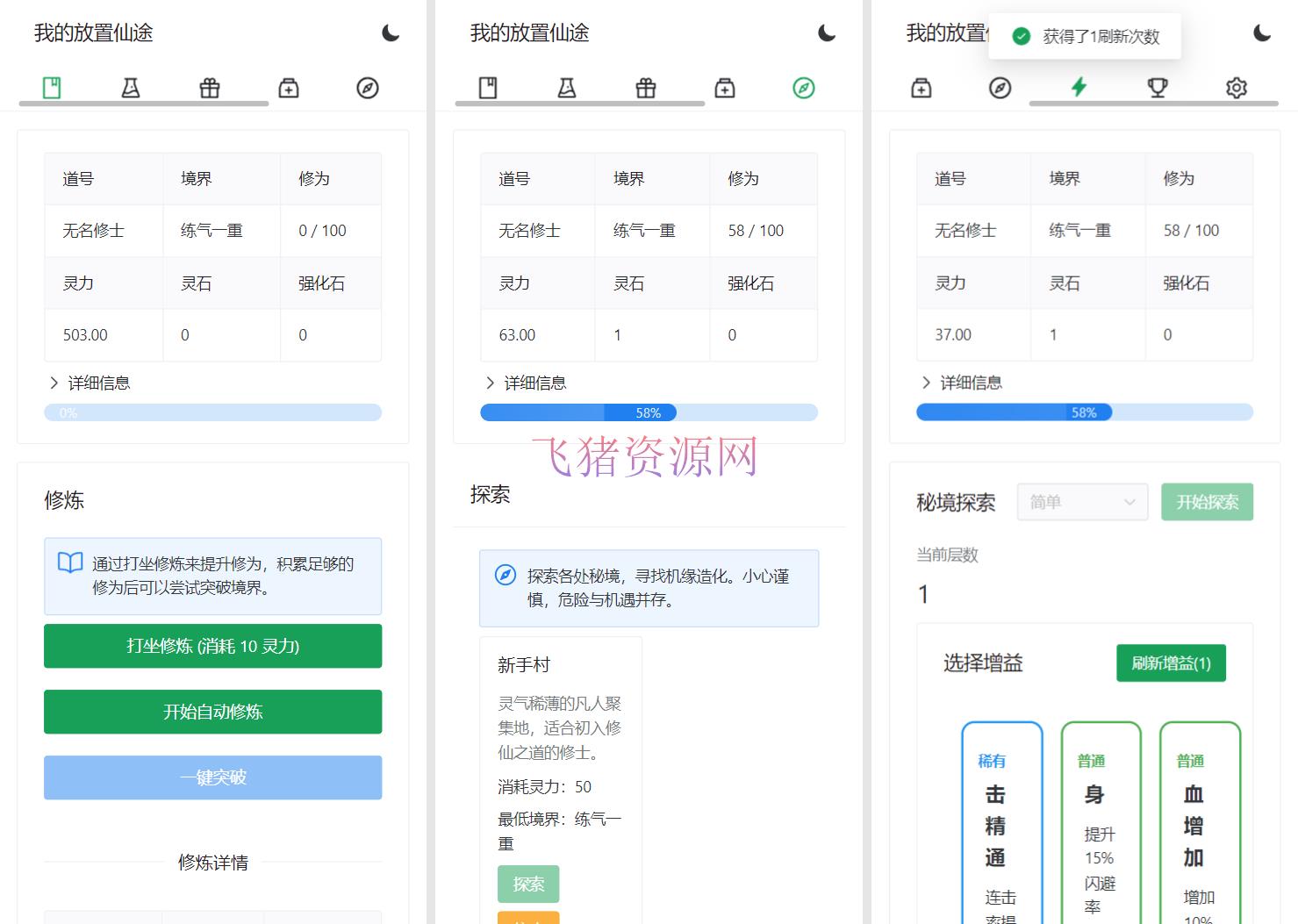This screenshot has height=924, width=1298.
Task: Enable 稀有 buff 击精通
Action: (1001, 825)
